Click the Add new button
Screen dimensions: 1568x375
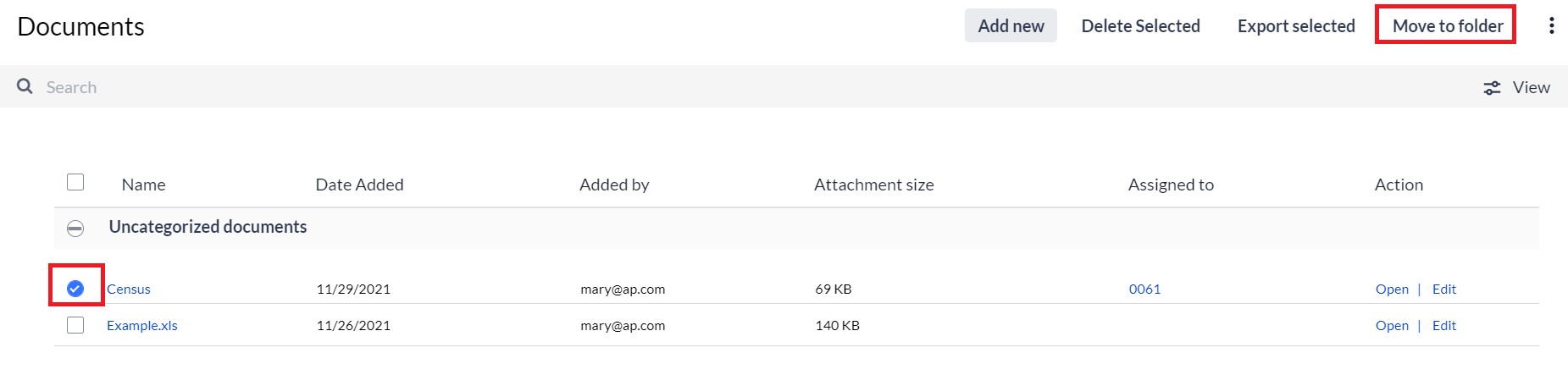pos(1011,26)
